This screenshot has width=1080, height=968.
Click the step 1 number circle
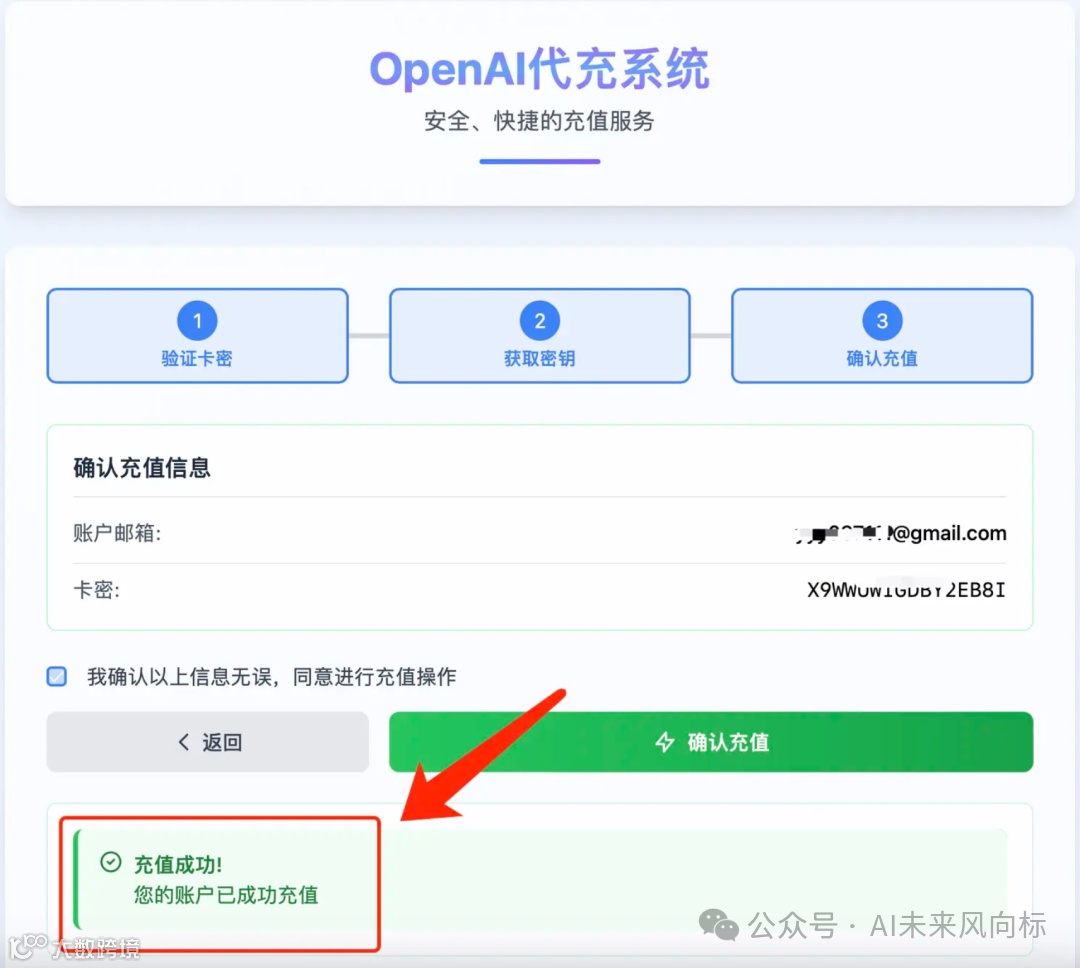[197, 320]
